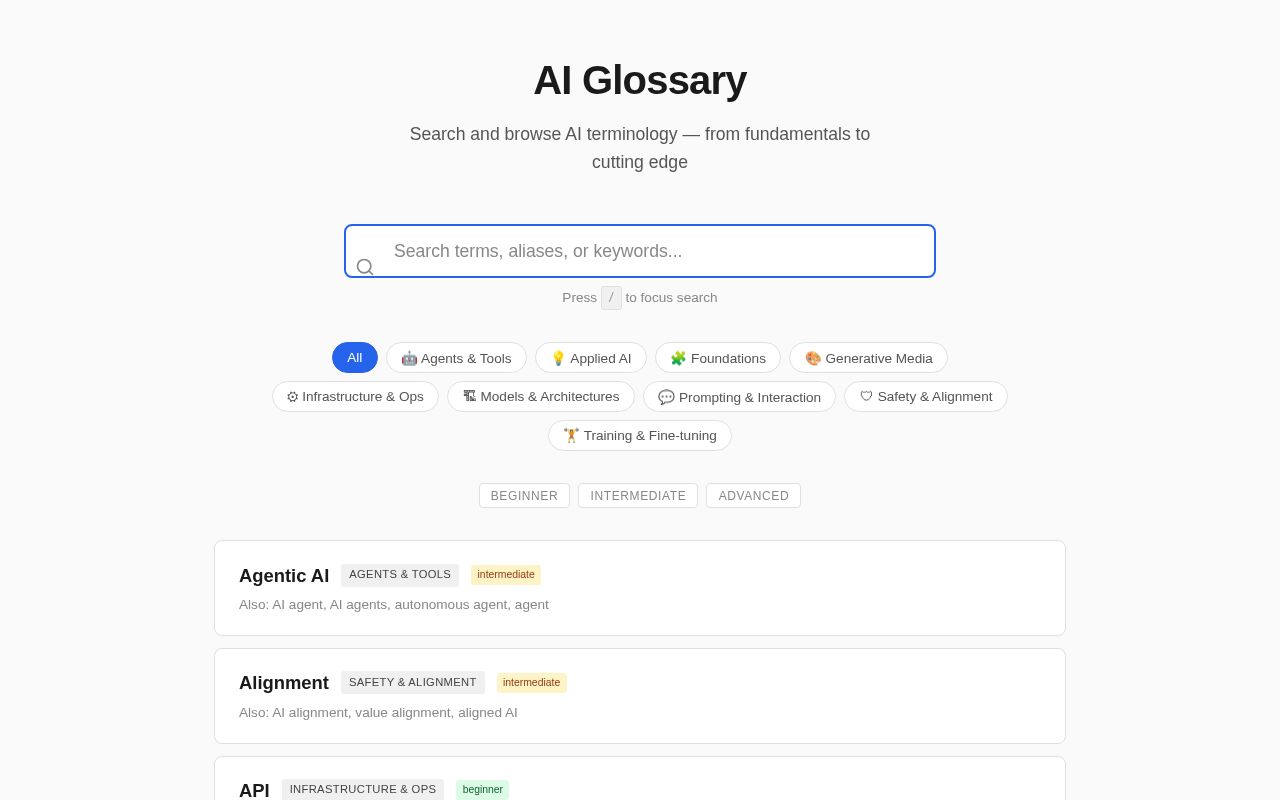1280x800 pixels.
Task: Filter by Foundations category
Action: click(718, 358)
